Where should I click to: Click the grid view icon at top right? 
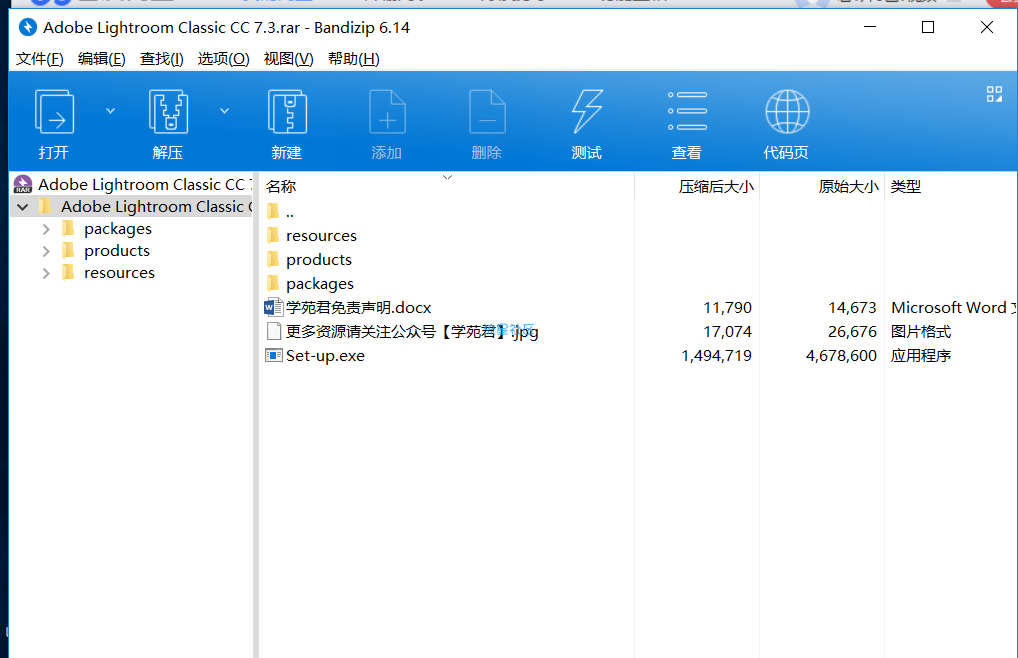pyautogui.click(x=994, y=94)
